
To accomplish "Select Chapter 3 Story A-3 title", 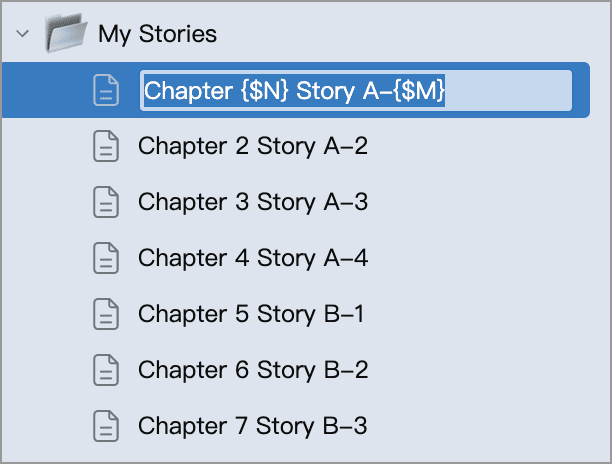I will coord(253,203).
